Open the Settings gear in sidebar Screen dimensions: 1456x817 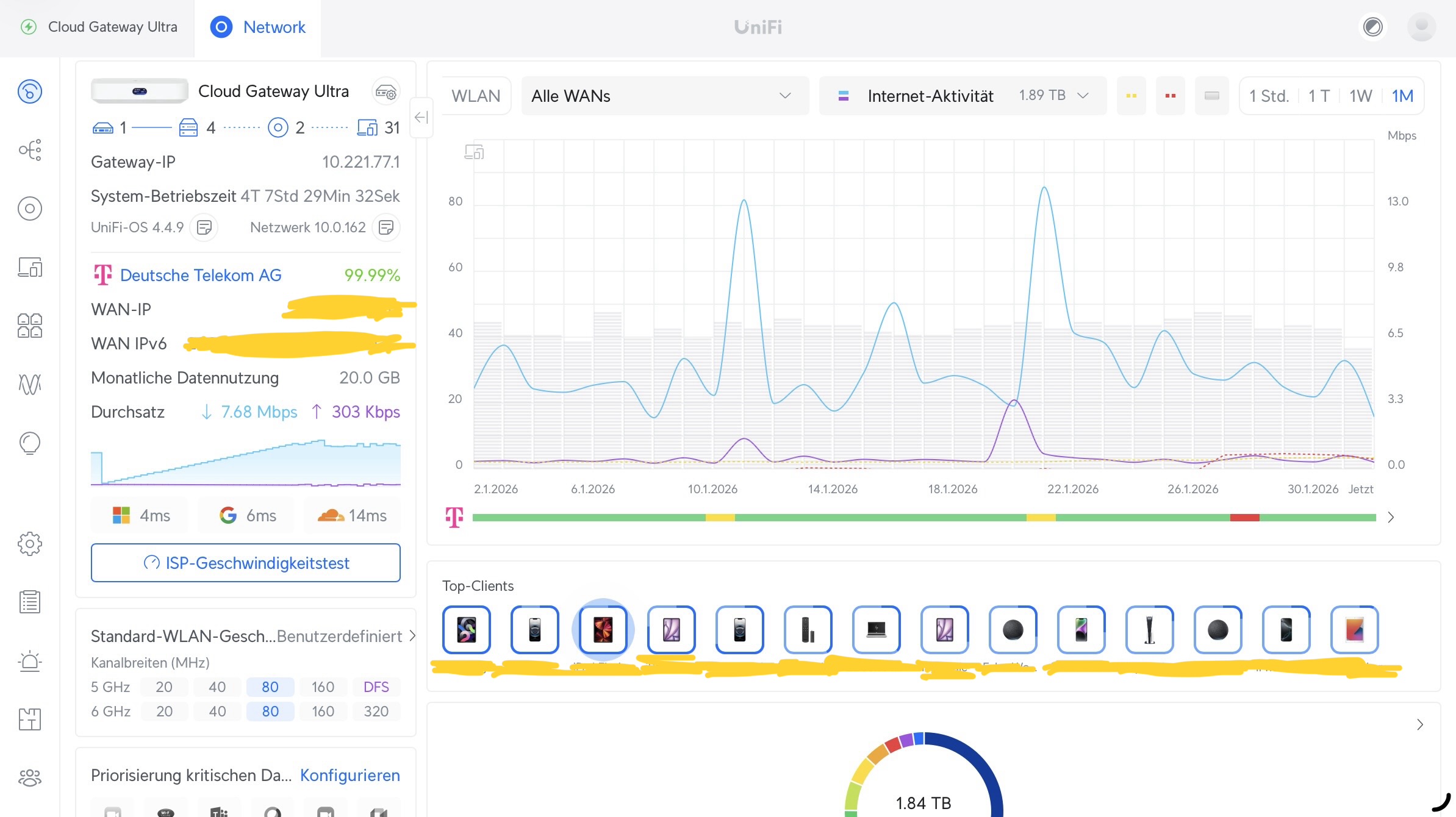(x=30, y=543)
